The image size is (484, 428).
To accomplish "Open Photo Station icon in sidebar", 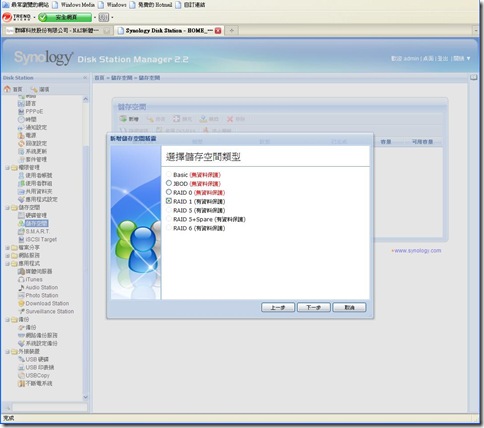I will [x=21, y=295].
